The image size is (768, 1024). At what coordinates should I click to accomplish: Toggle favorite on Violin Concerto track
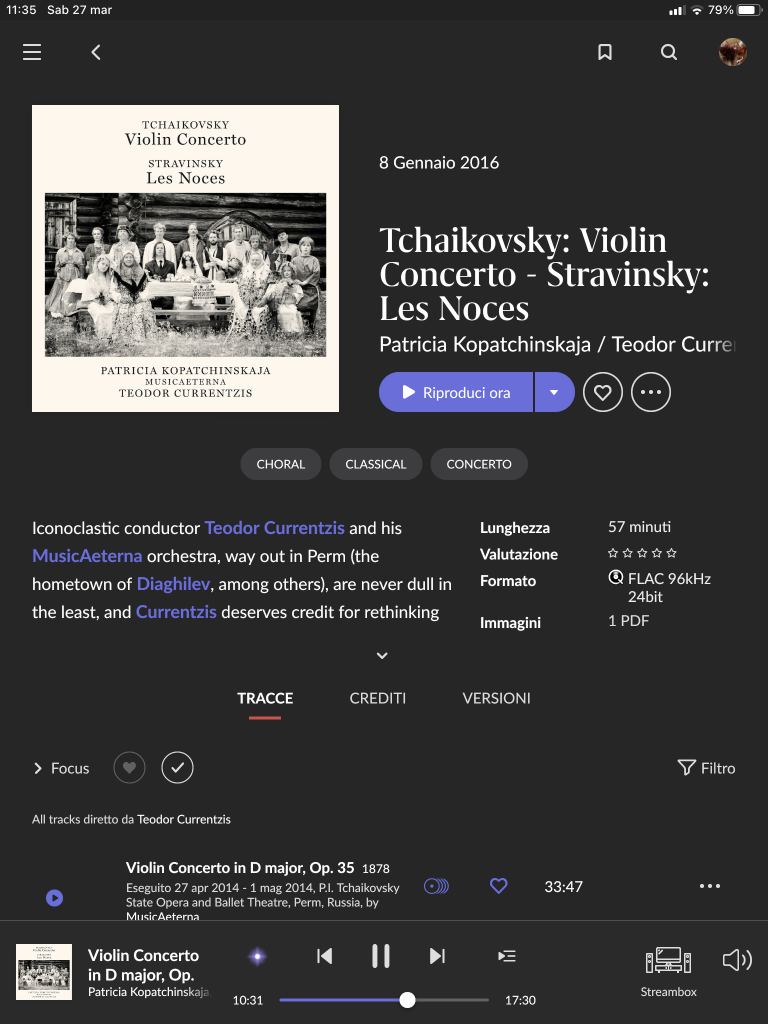point(498,886)
